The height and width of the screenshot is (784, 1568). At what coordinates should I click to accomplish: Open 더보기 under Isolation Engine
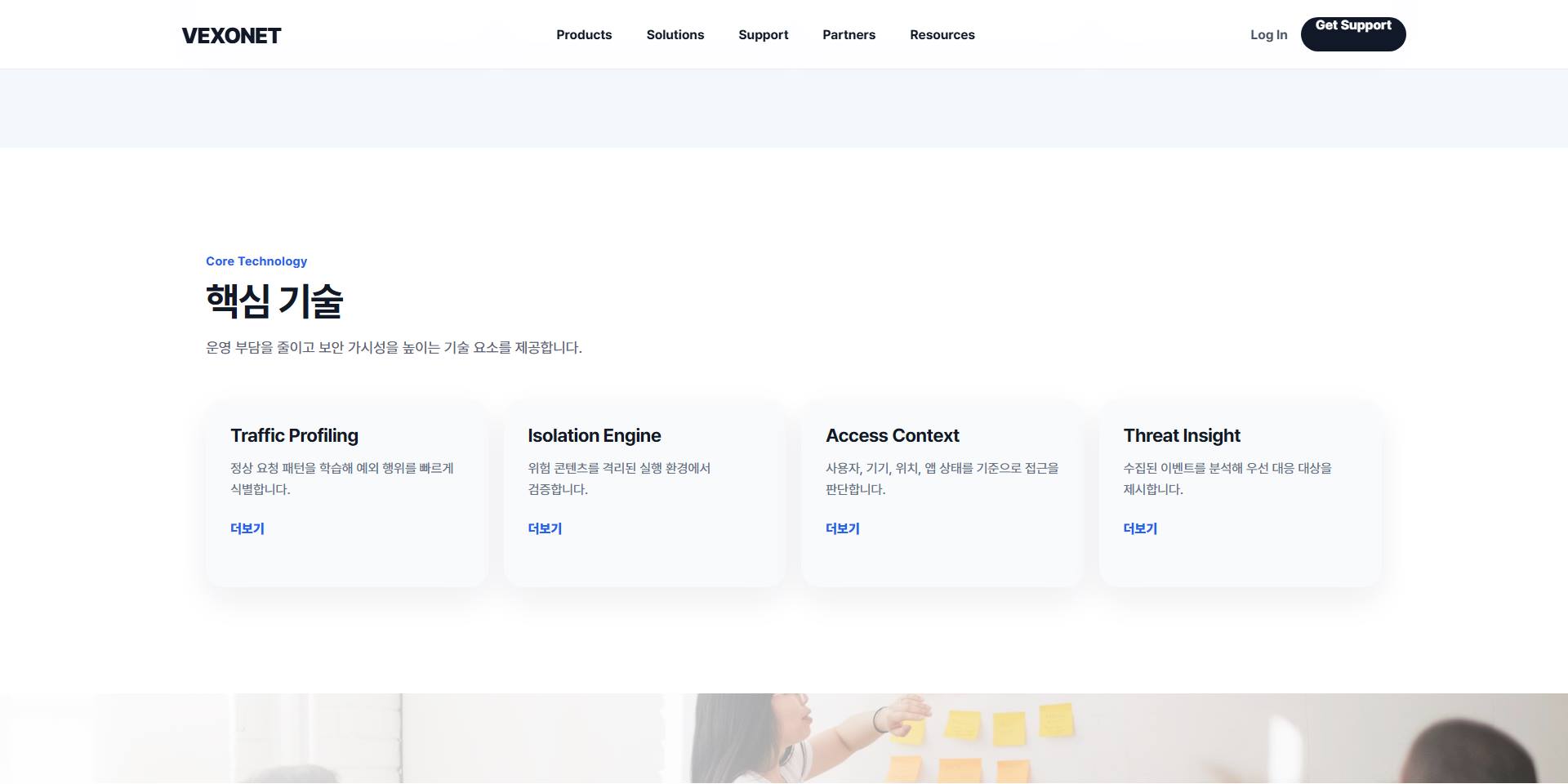pos(545,528)
